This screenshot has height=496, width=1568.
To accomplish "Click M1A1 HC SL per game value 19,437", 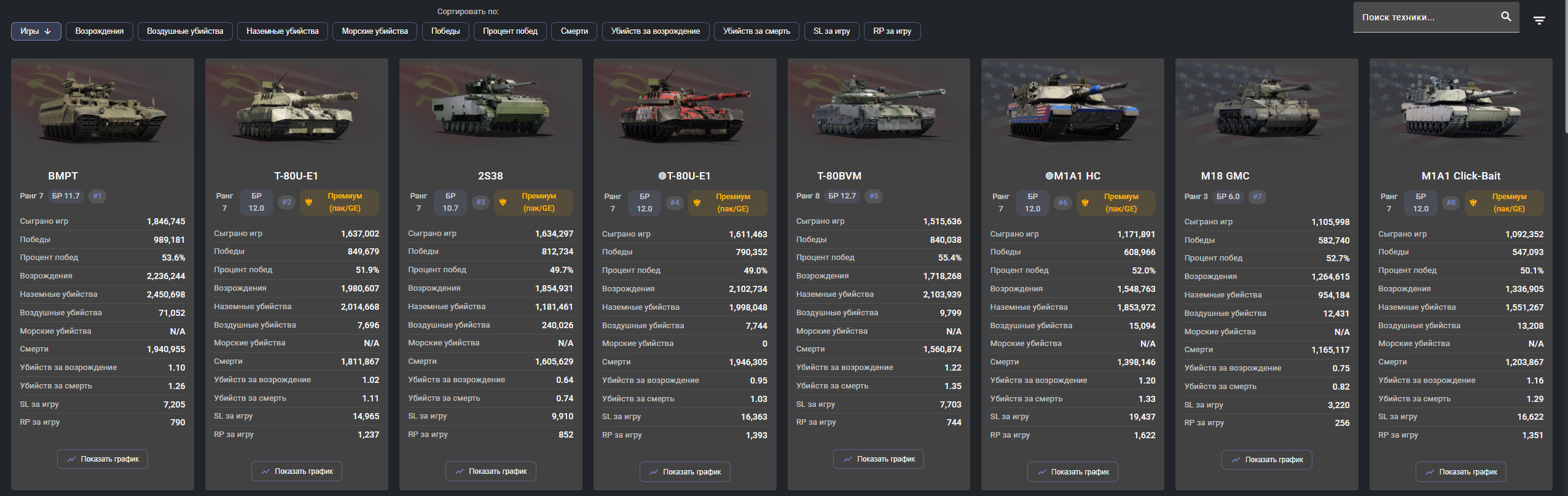I will (1142, 417).
